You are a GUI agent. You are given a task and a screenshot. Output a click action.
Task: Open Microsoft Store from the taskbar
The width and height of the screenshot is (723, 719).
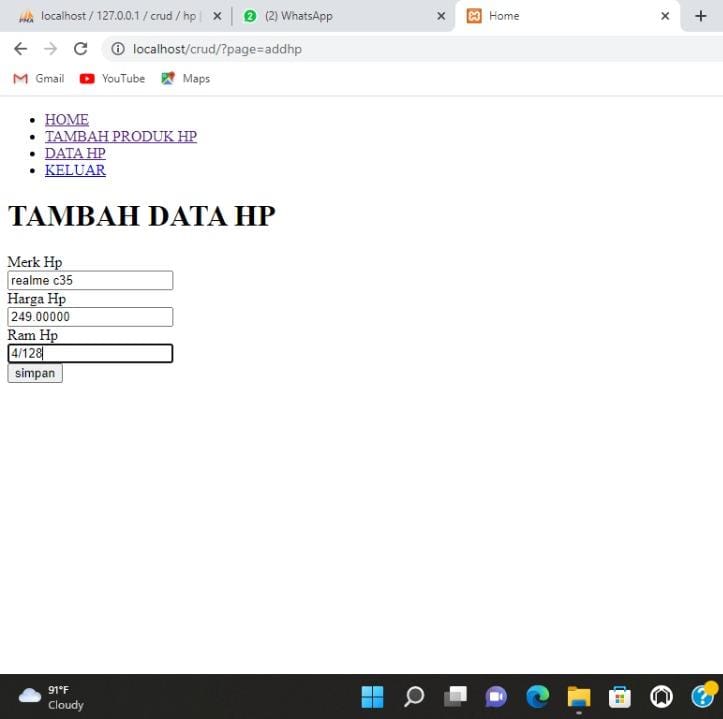click(620, 696)
